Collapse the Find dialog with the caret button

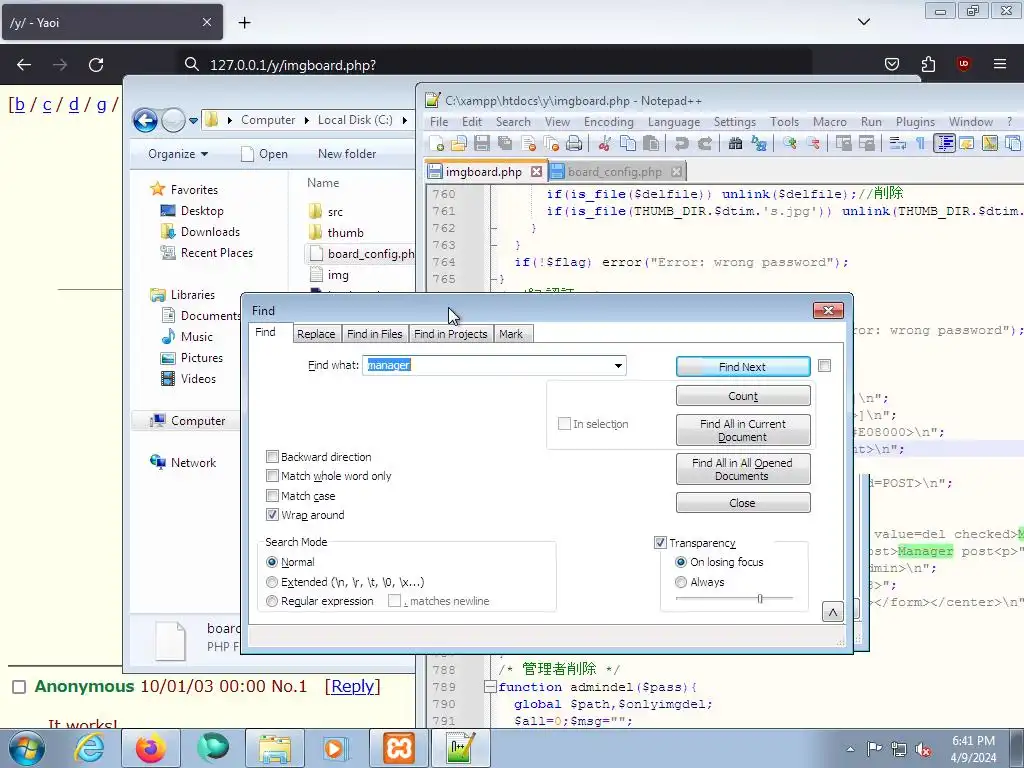coord(833,612)
